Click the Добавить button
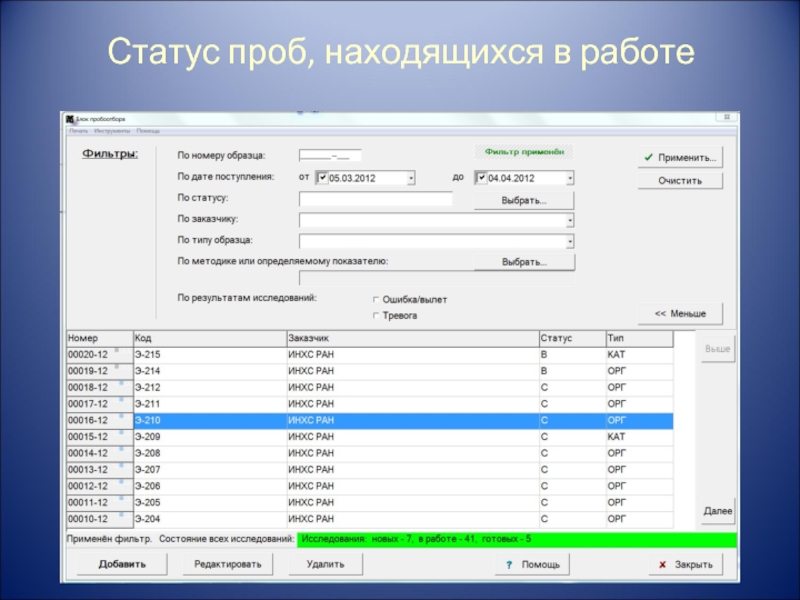Screen dimensions: 800x600 point(122,564)
